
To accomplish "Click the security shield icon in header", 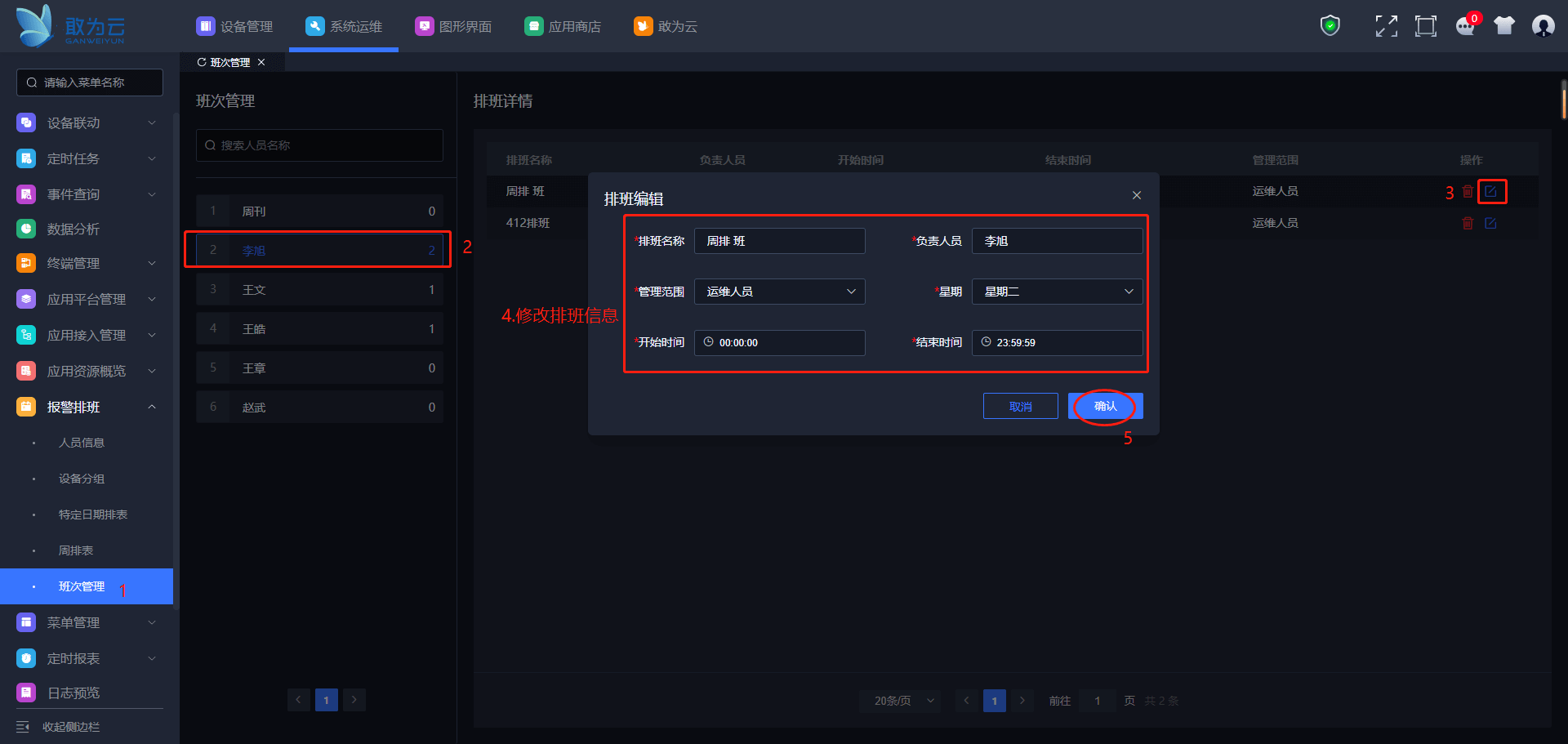I will pyautogui.click(x=1330, y=26).
